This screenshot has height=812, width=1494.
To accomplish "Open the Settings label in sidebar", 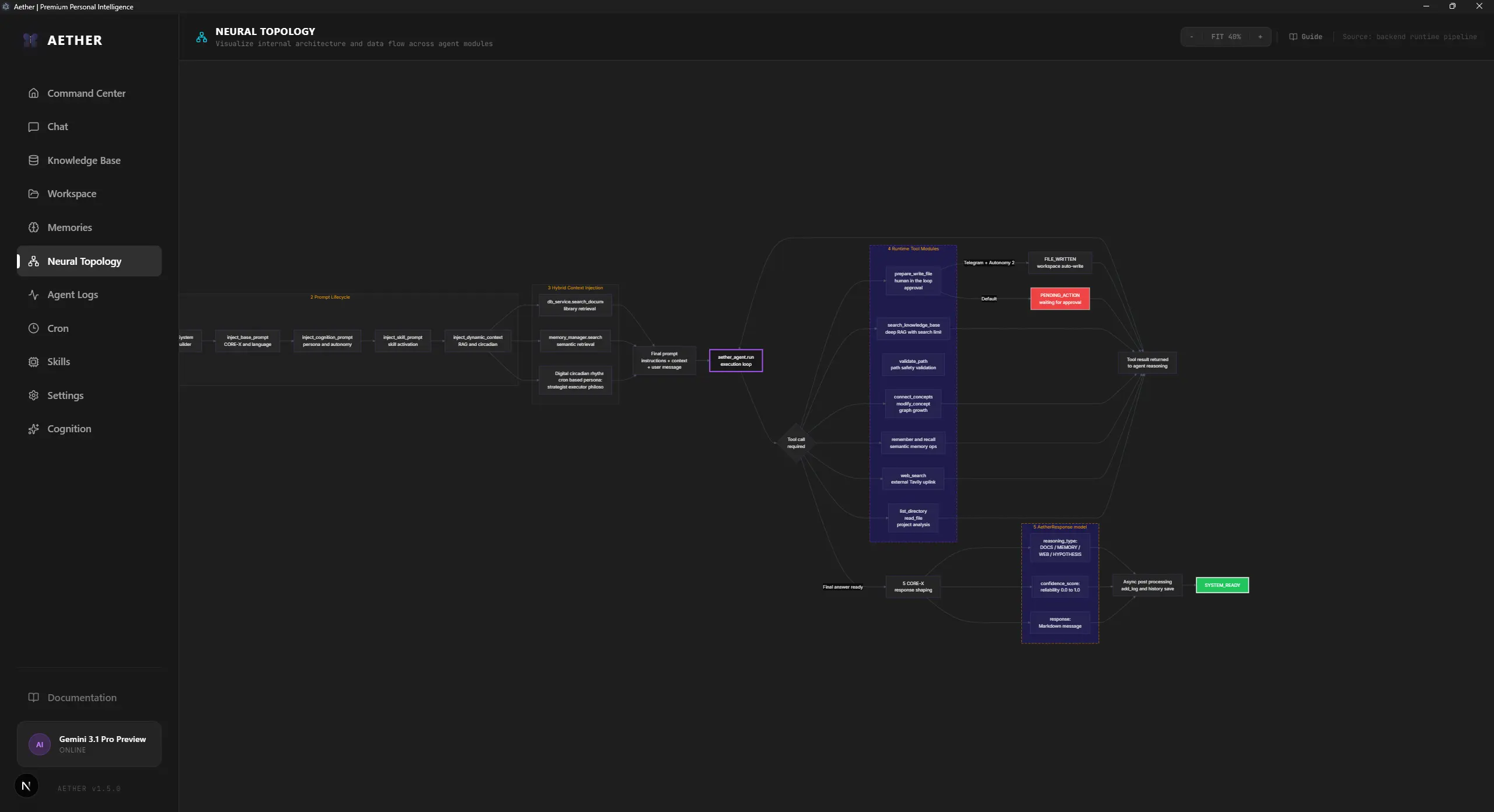I will pos(65,395).
